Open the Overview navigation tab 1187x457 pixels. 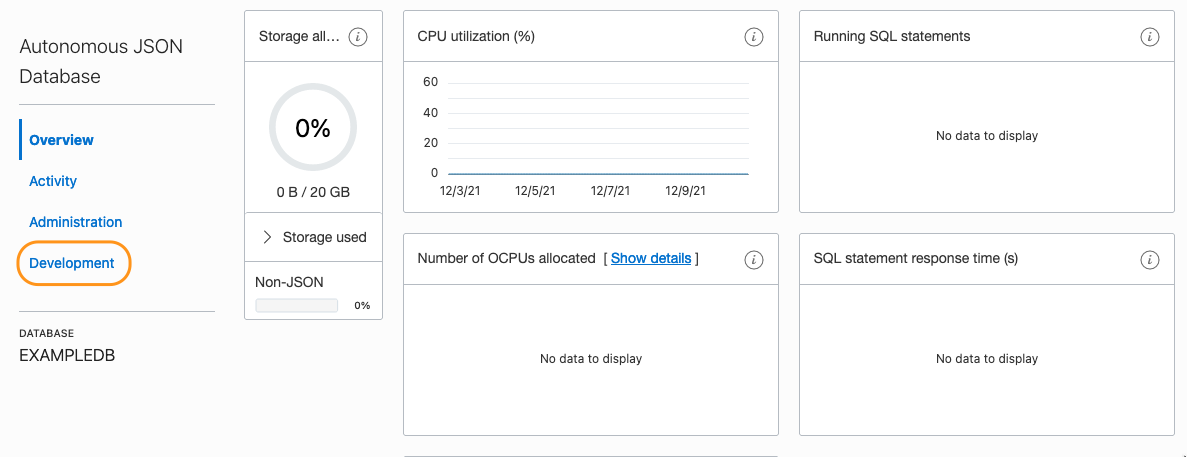point(61,140)
